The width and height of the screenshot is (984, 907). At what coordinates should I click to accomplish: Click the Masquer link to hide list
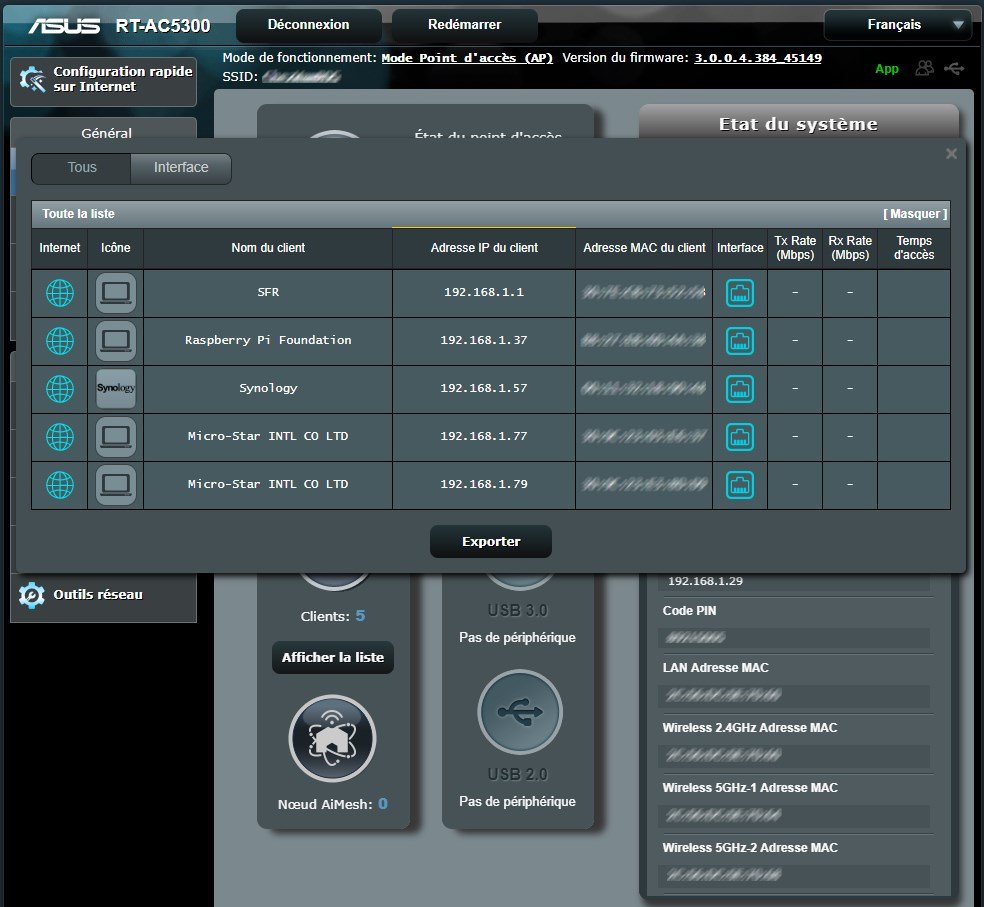click(x=915, y=214)
